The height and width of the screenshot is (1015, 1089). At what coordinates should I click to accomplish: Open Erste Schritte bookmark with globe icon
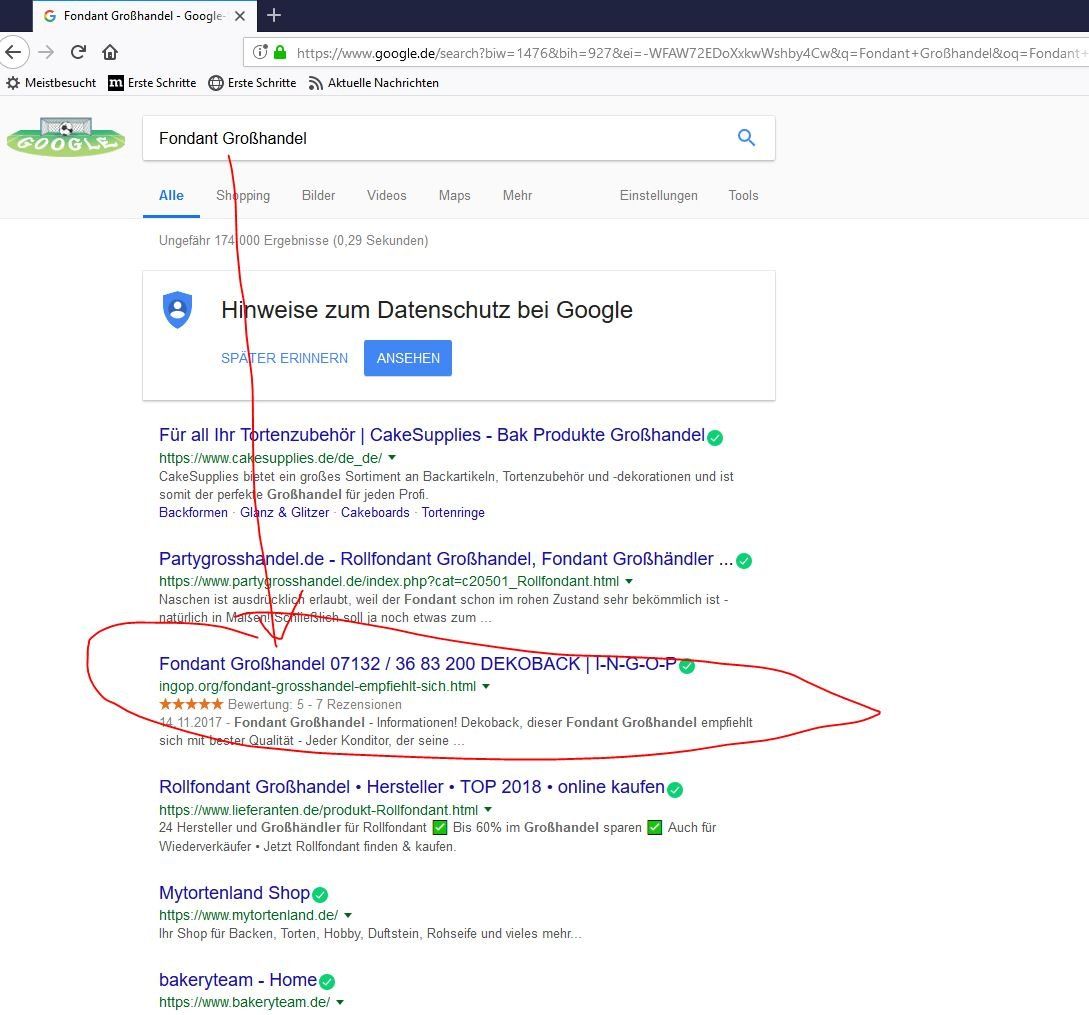[252, 83]
